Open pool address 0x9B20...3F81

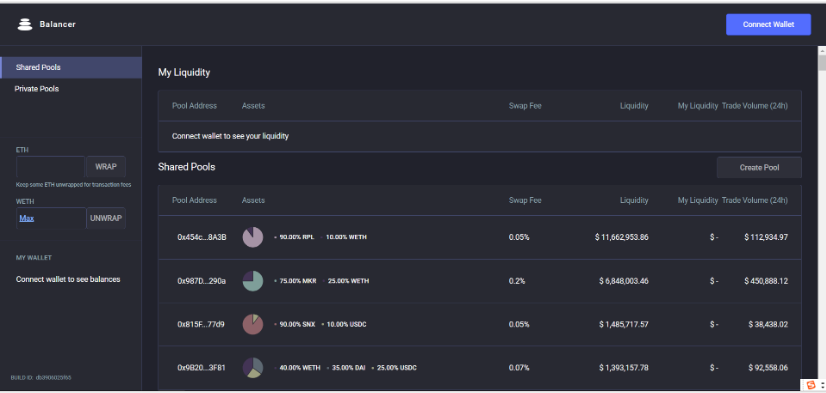coord(201,367)
